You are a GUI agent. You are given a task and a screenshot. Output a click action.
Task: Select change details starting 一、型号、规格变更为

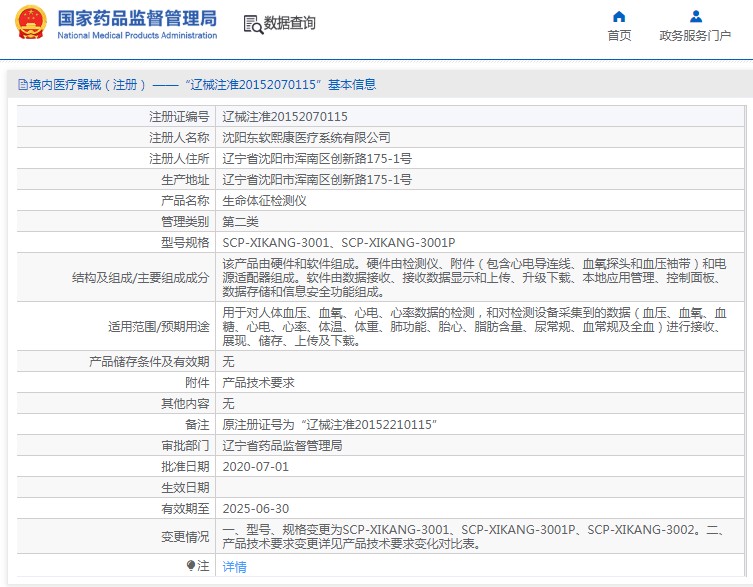pyautogui.click(x=474, y=537)
